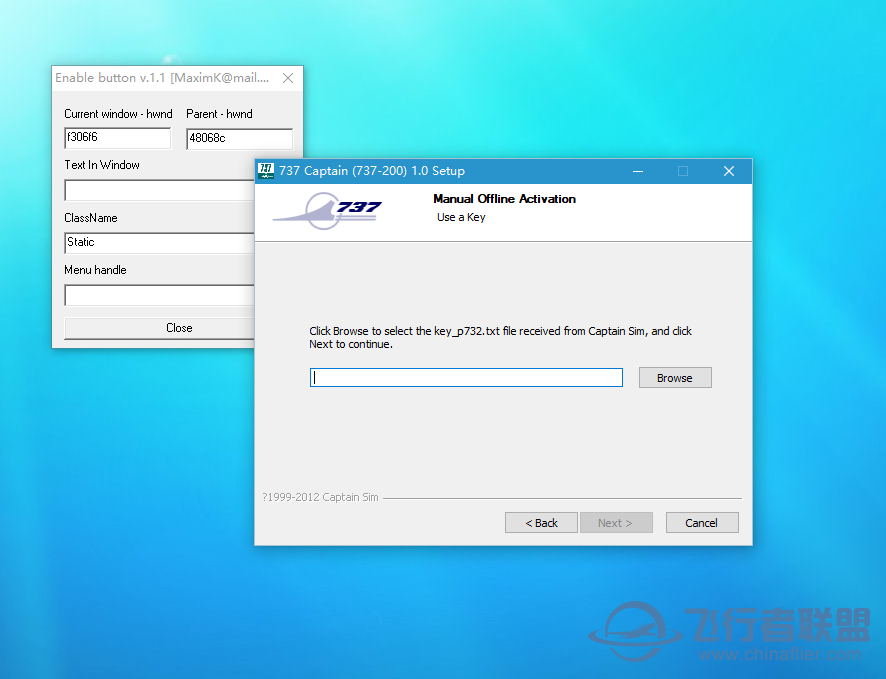Close the 737 Captain Setup window
The height and width of the screenshot is (679, 886).
[x=729, y=171]
